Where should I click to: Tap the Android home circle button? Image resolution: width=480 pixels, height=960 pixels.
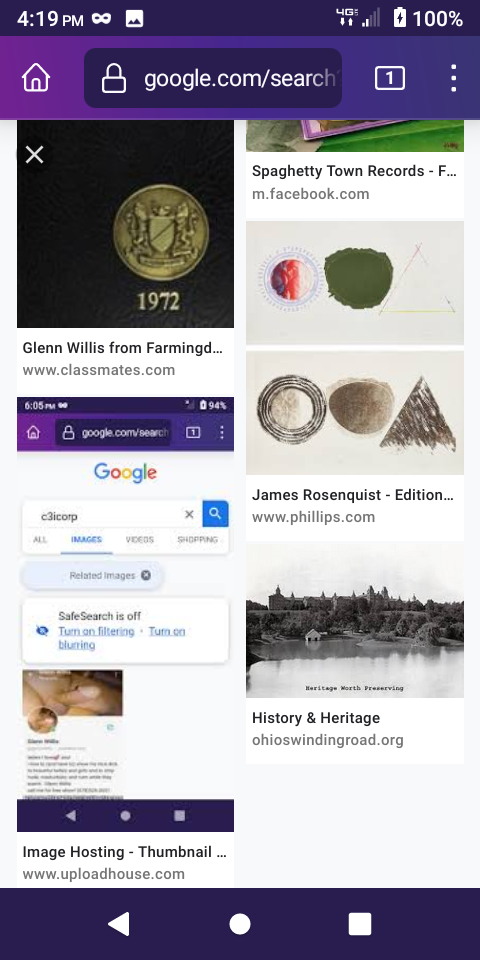(240, 924)
